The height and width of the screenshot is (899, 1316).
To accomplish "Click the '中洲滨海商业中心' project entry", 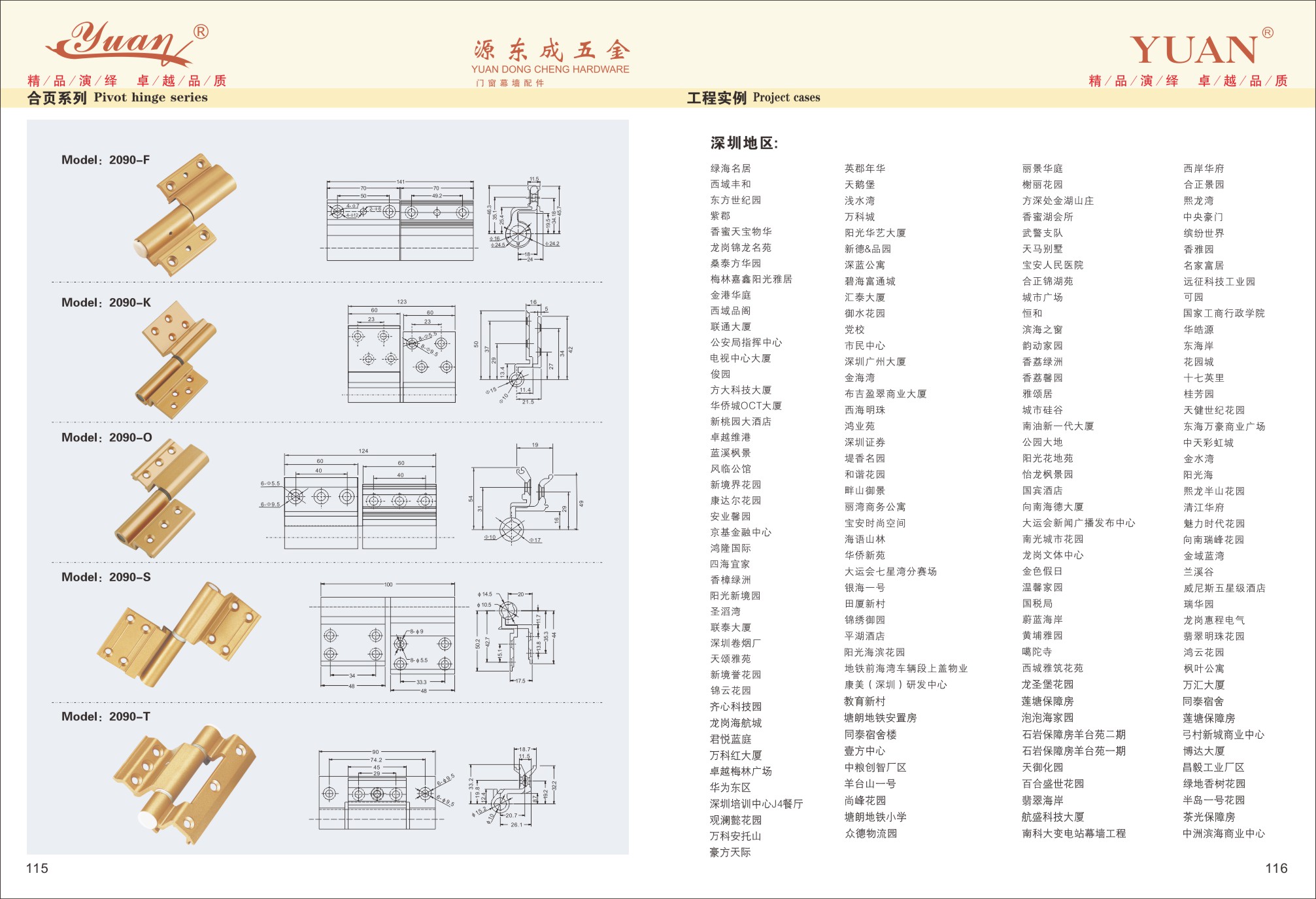I will [1223, 834].
